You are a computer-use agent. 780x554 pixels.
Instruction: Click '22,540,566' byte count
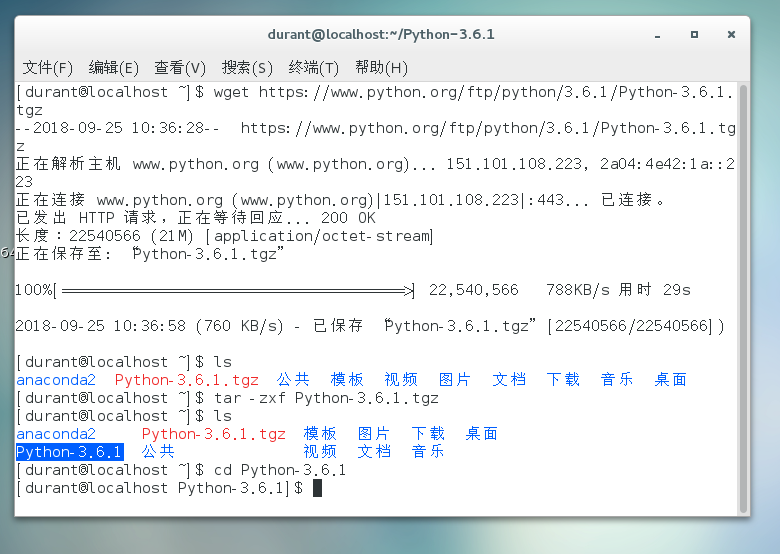pos(474,290)
